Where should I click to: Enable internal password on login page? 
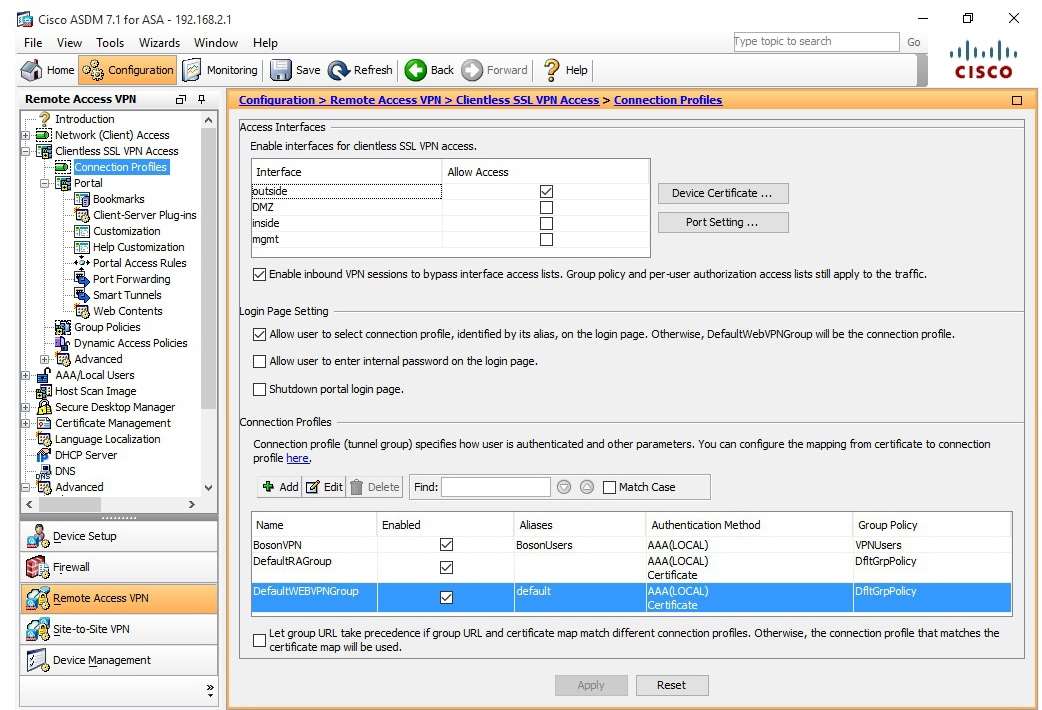[x=259, y=362]
